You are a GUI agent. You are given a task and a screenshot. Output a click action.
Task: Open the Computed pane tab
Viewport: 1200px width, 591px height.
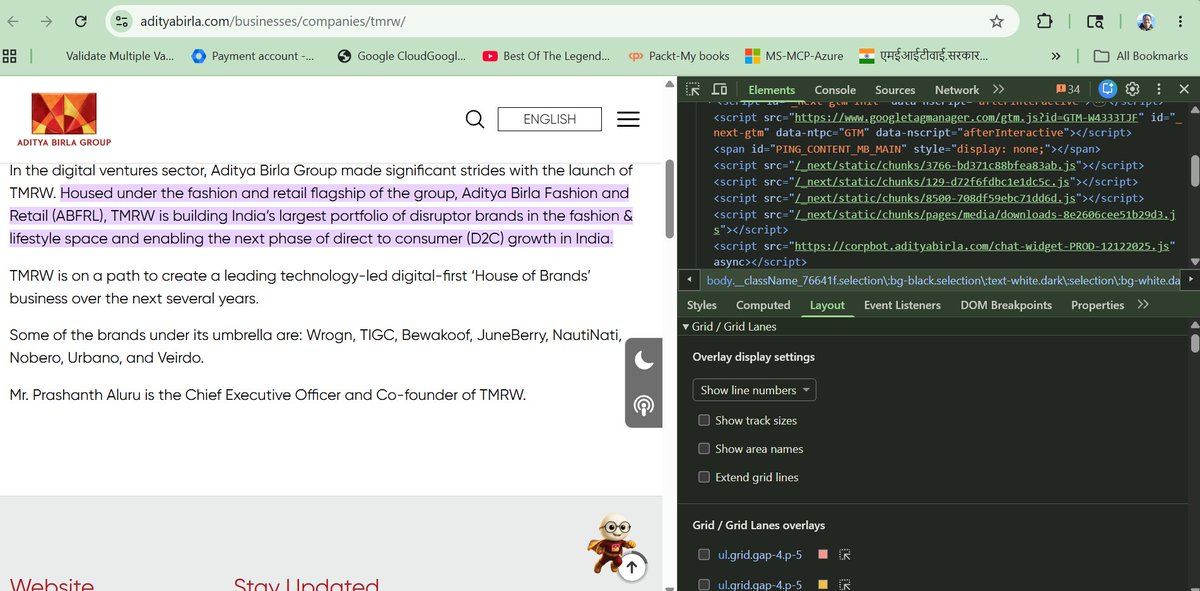pos(763,305)
